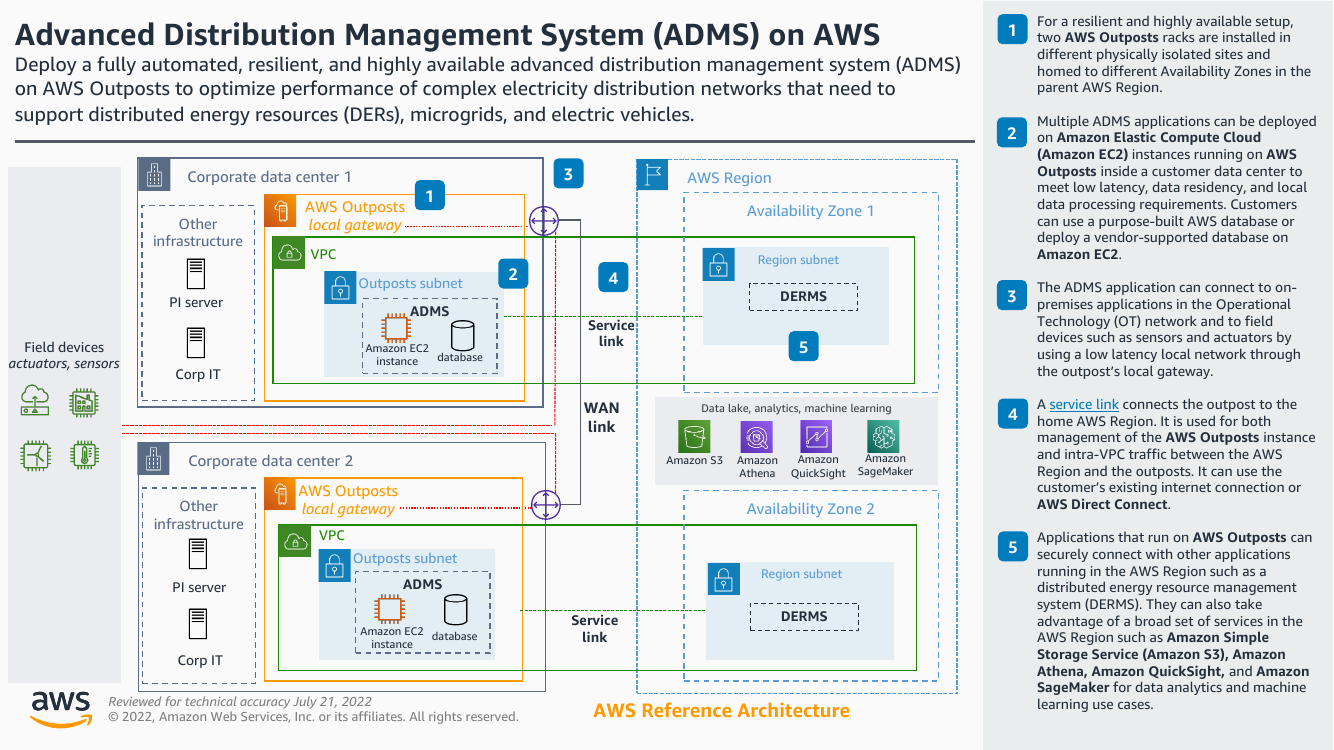The height and width of the screenshot is (750, 1334).
Task: Click the wind turbine chip field device icon
Action: pos(35,456)
